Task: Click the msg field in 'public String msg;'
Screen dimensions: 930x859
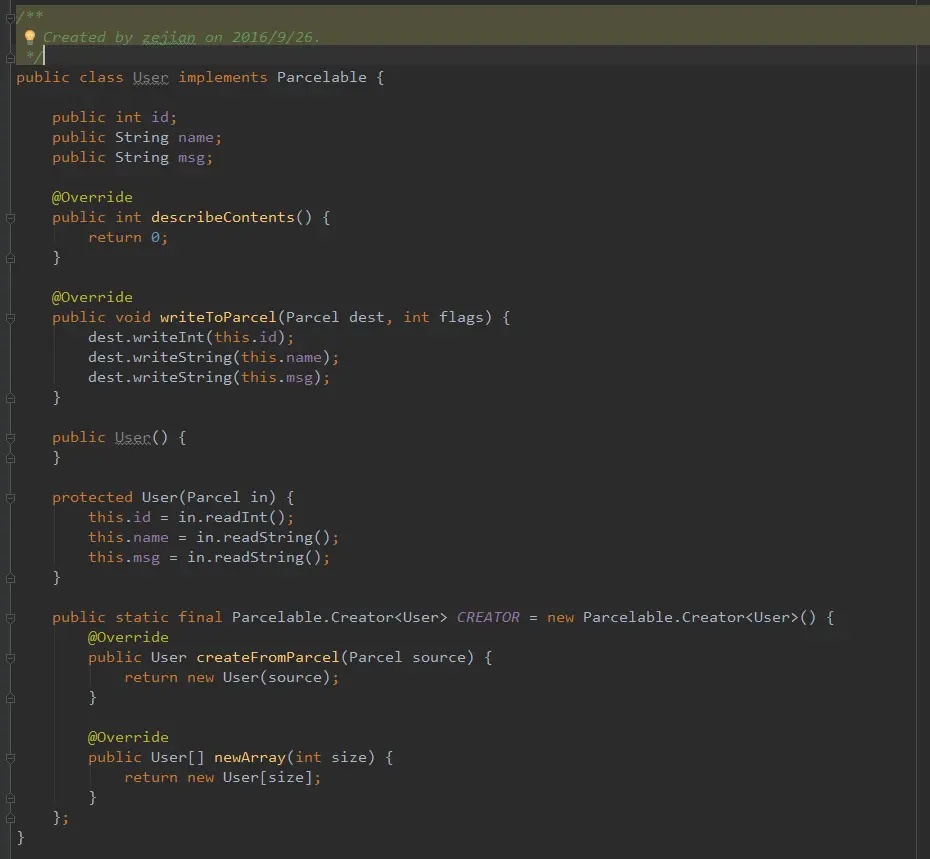Action: coord(191,158)
